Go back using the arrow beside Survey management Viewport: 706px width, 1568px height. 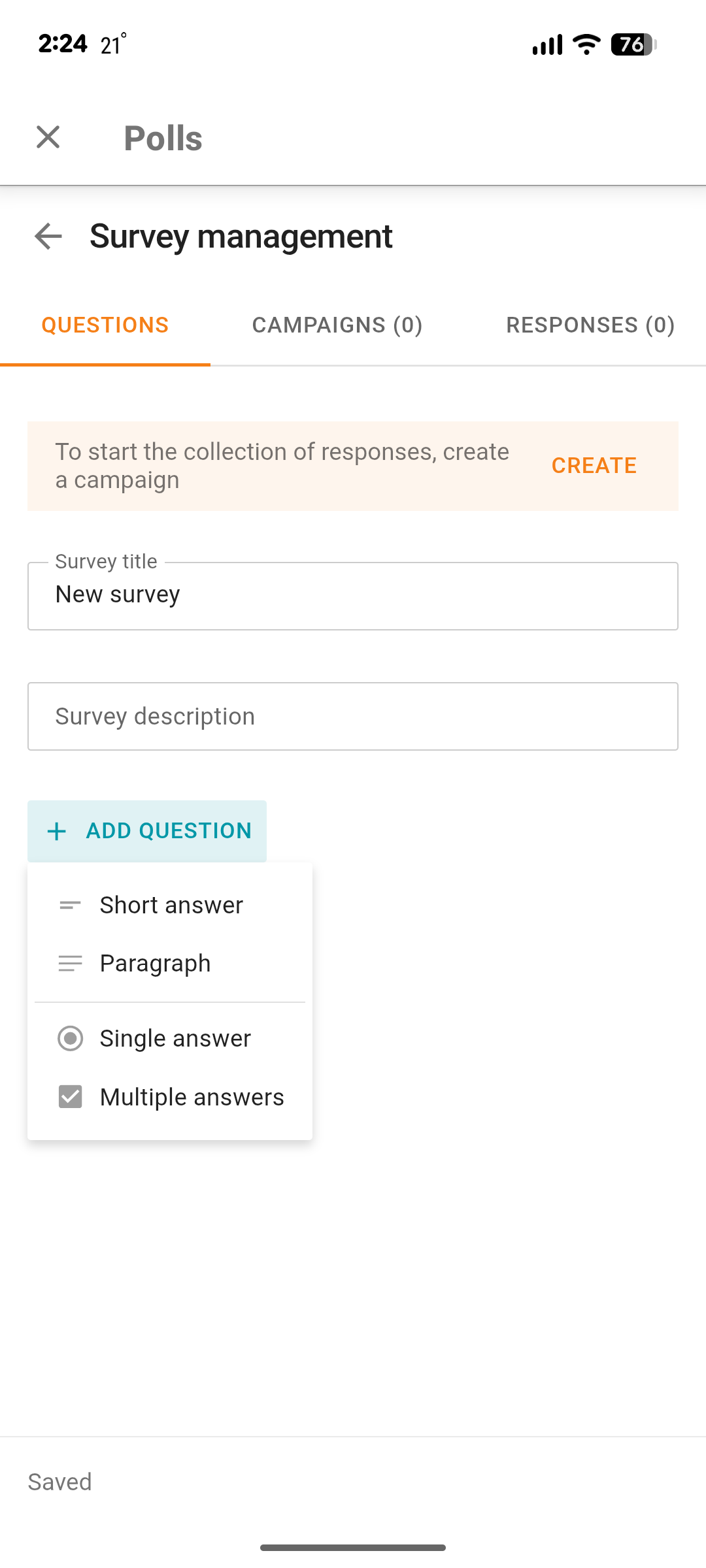point(48,236)
